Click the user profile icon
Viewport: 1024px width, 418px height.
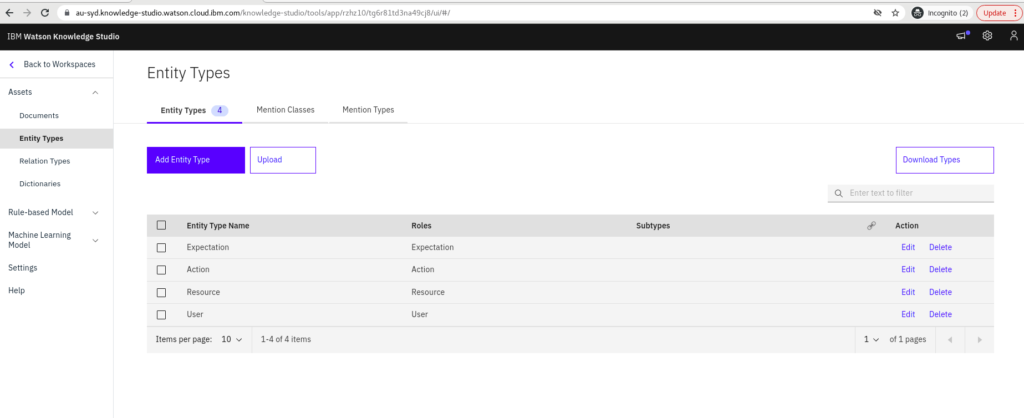pyautogui.click(x=1013, y=36)
